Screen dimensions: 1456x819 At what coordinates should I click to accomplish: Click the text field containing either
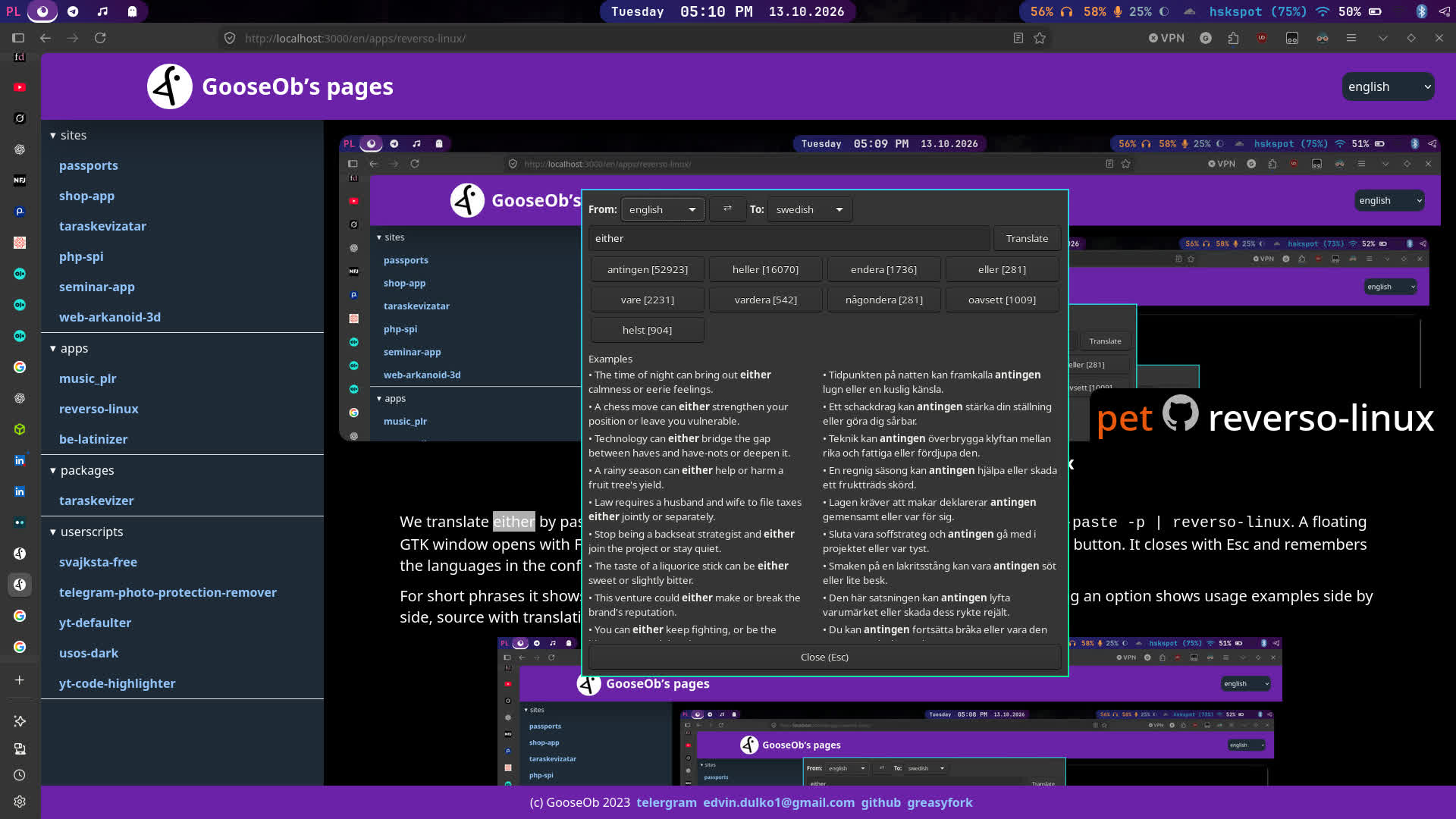789,238
